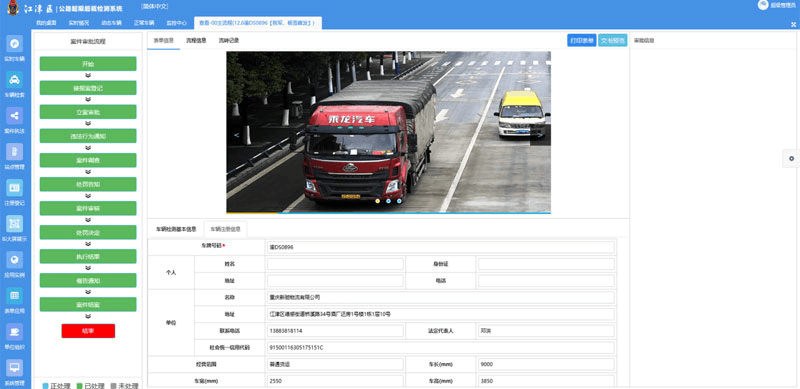800x389 pixels.
Task: Open the 应用实例 globe sidebar icon
Action: [14, 259]
